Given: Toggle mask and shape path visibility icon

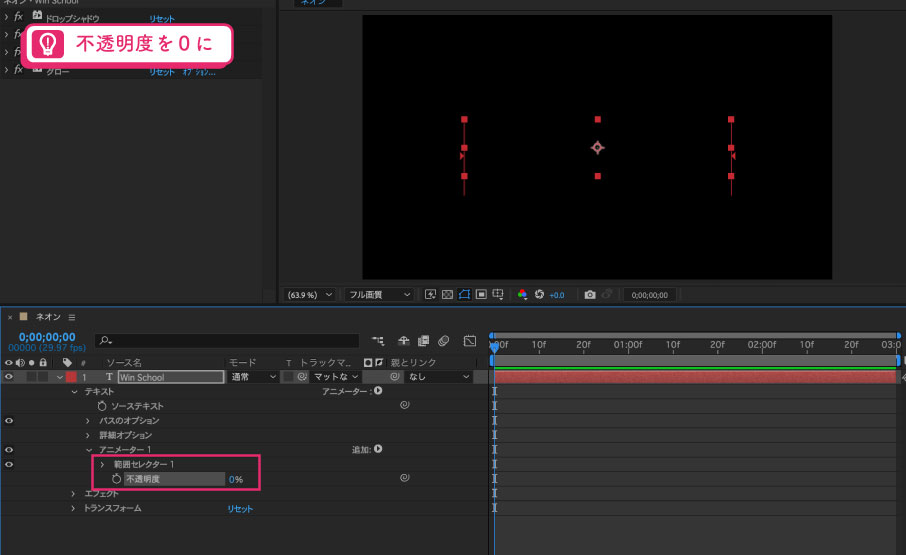Looking at the screenshot, I should pyautogui.click(x=464, y=295).
